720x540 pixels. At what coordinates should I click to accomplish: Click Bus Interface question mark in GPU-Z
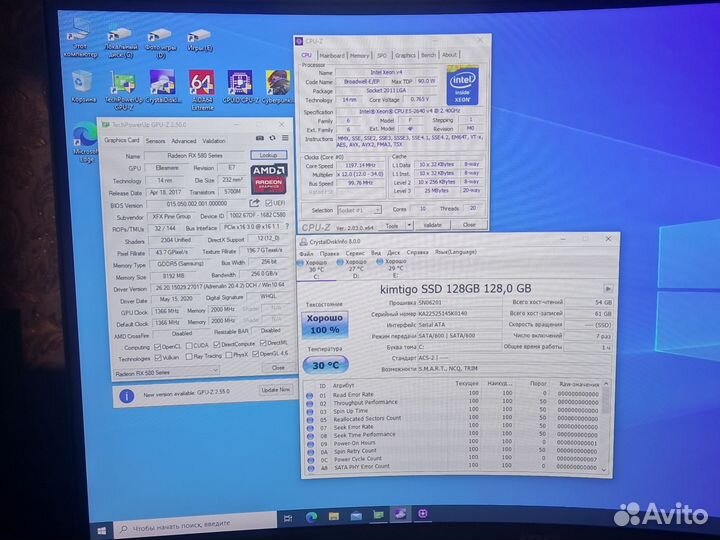(287, 226)
